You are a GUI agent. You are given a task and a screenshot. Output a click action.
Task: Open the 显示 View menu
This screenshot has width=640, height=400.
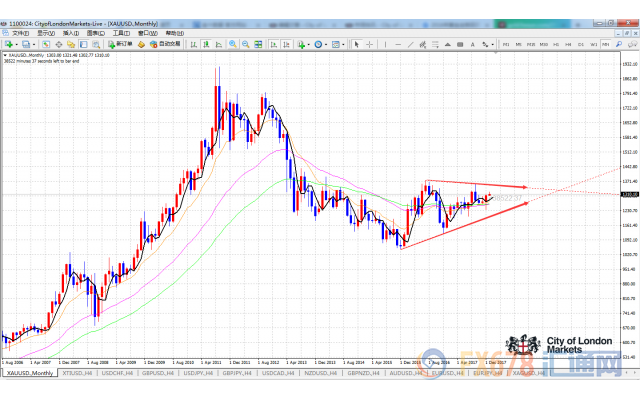click(x=46, y=33)
